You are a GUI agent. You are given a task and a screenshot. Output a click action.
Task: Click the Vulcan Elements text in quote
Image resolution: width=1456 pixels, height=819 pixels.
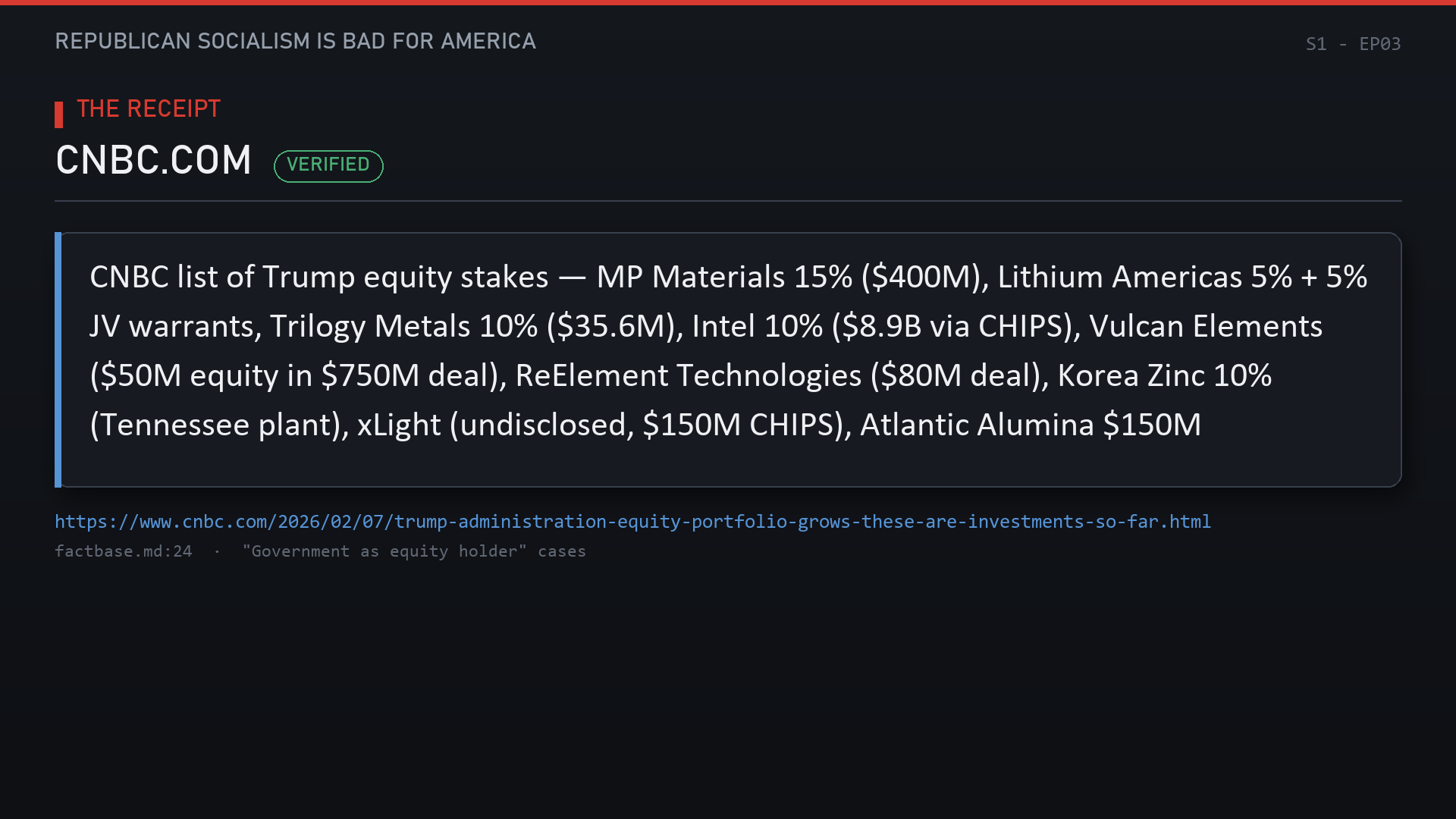(x=1206, y=326)
